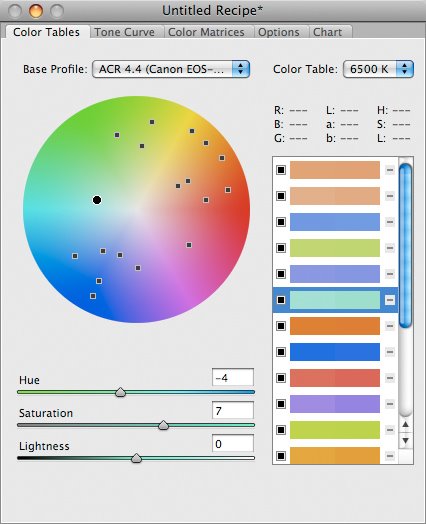Image resolution: width=426 pixels, height=524 pixels.
Task: Click scrollbar down arrow in color list
Action: tap(406, 440)
